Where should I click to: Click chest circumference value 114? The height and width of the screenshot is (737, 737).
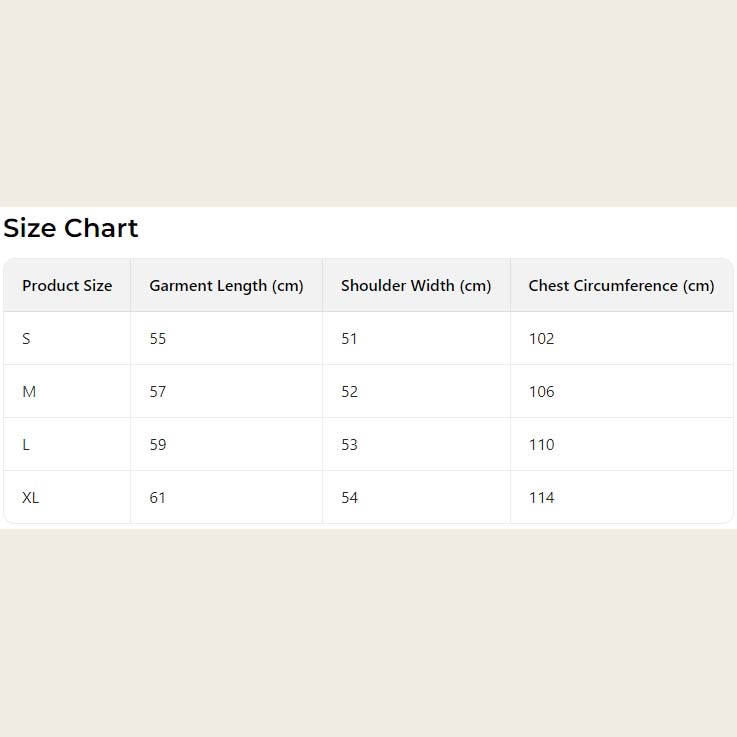(541, 498)
